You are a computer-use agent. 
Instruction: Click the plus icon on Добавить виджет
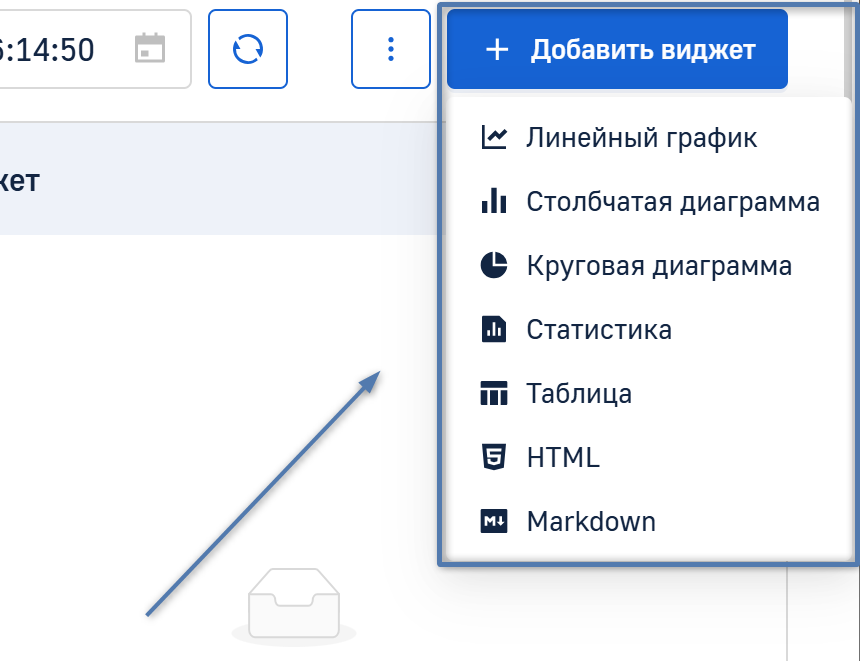coord(496,49)
